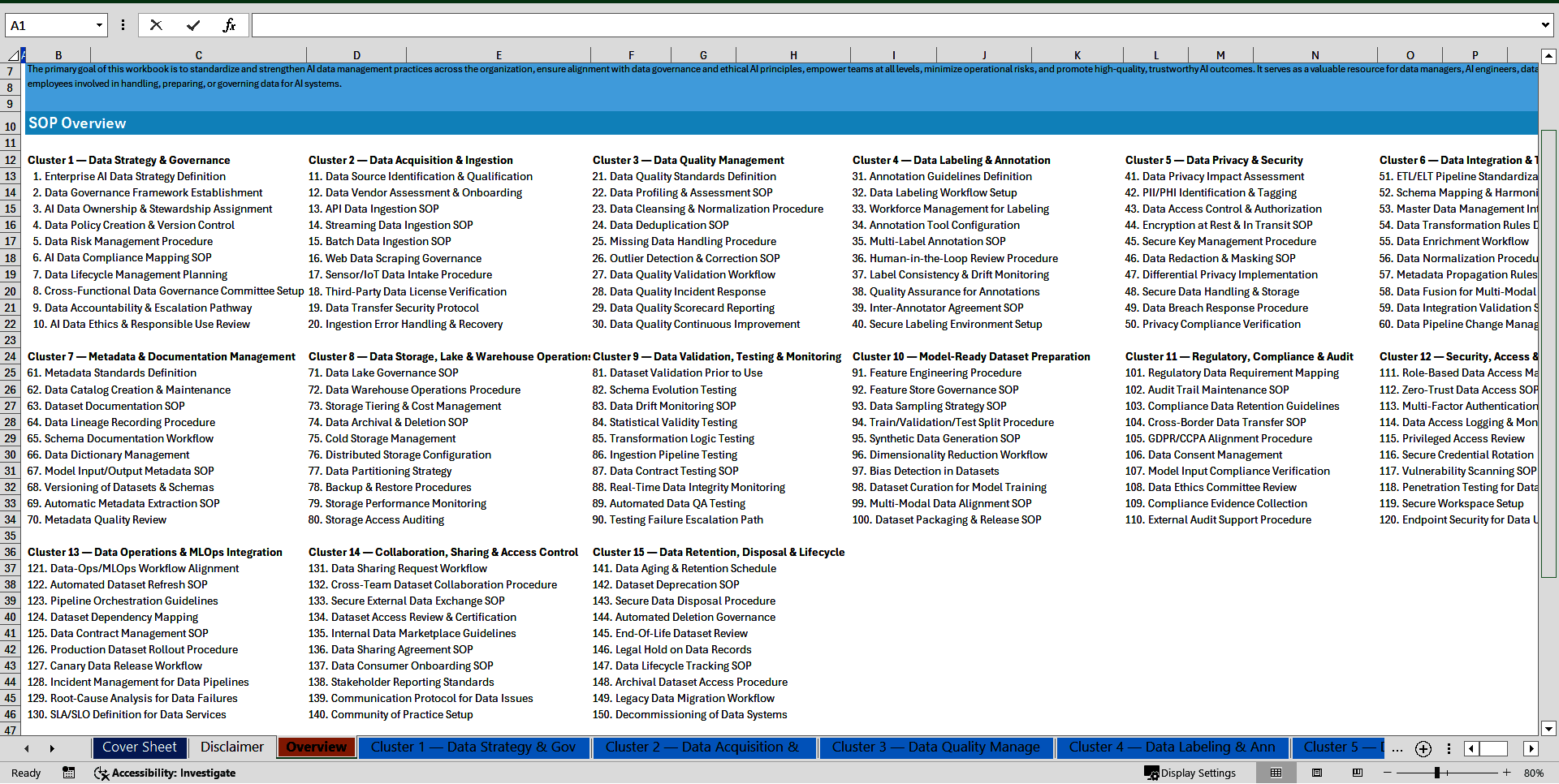
Task: Click the right arrow of the horizontal scrollbar
Action: click(1532, 748)
